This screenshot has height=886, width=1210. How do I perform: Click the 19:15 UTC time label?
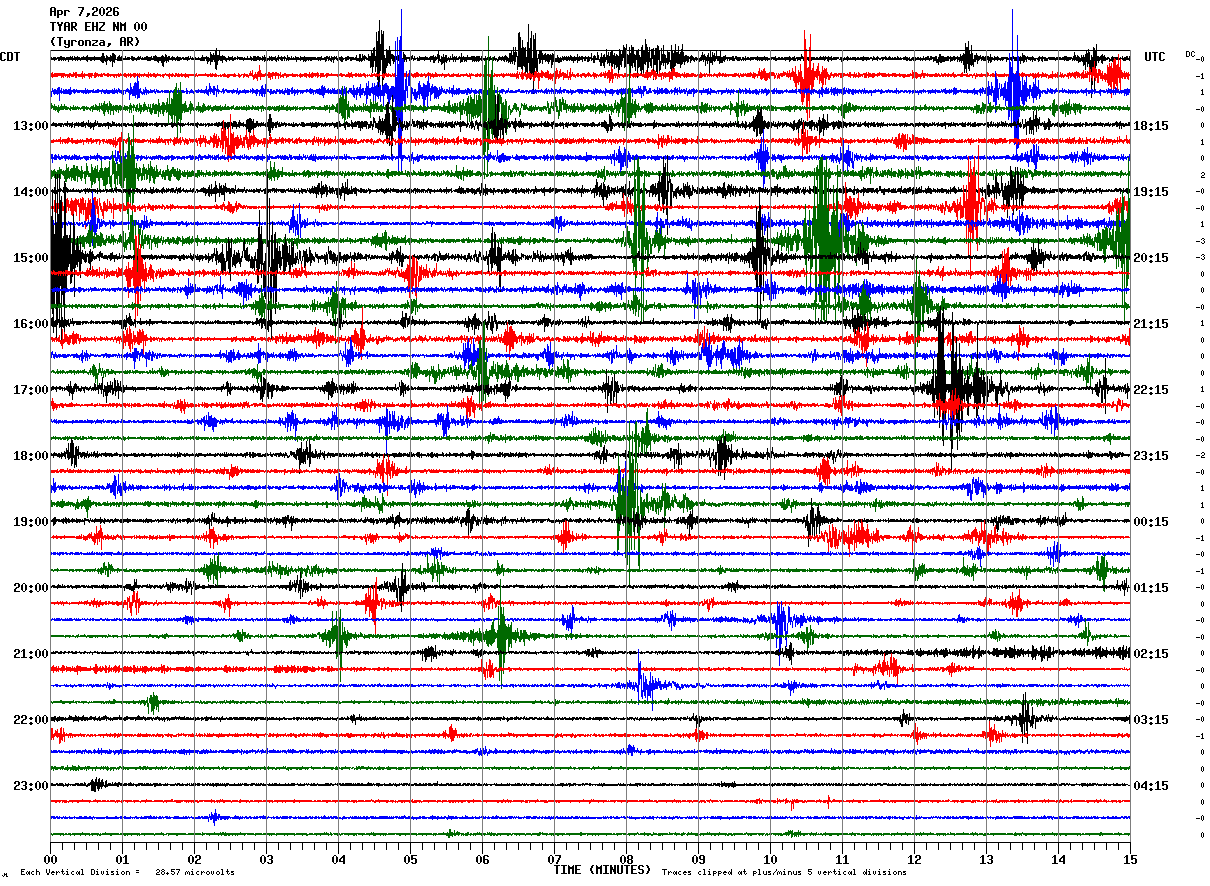pos(1151,192)
